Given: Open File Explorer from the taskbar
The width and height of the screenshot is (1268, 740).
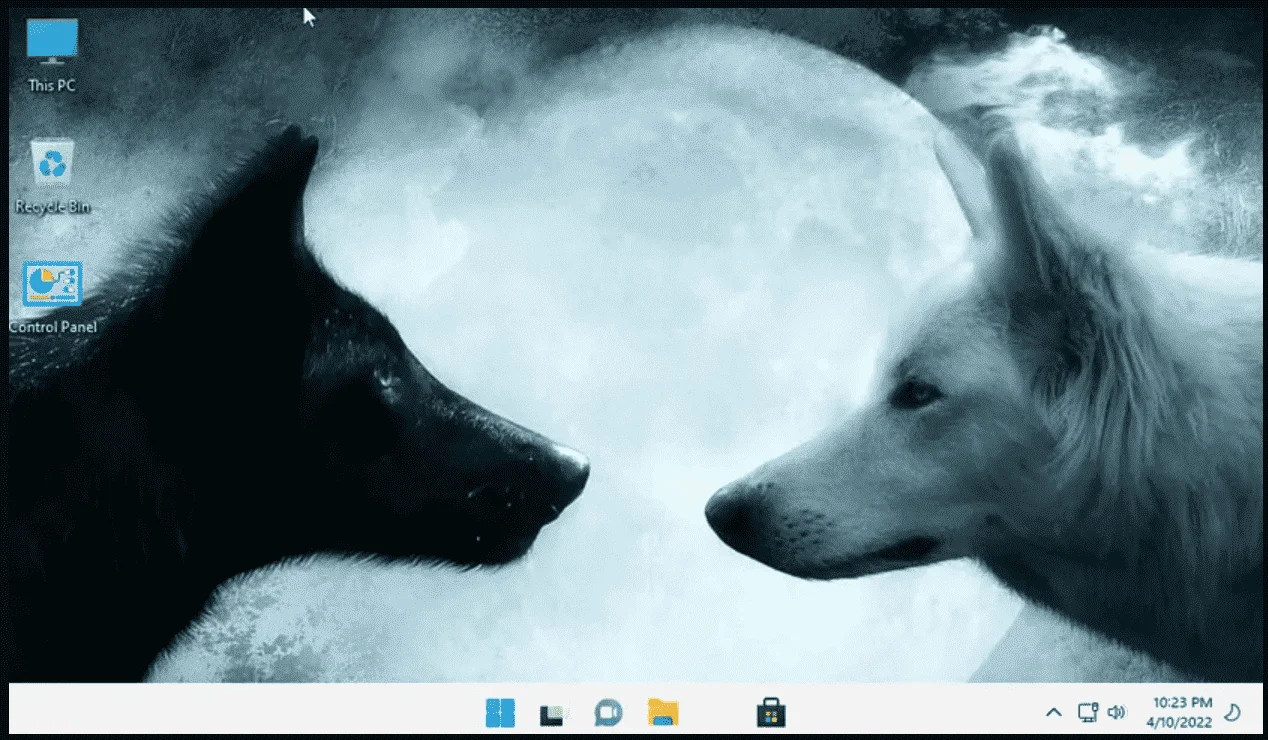Looking at the screenshot, I should click(x=662, y=712).
